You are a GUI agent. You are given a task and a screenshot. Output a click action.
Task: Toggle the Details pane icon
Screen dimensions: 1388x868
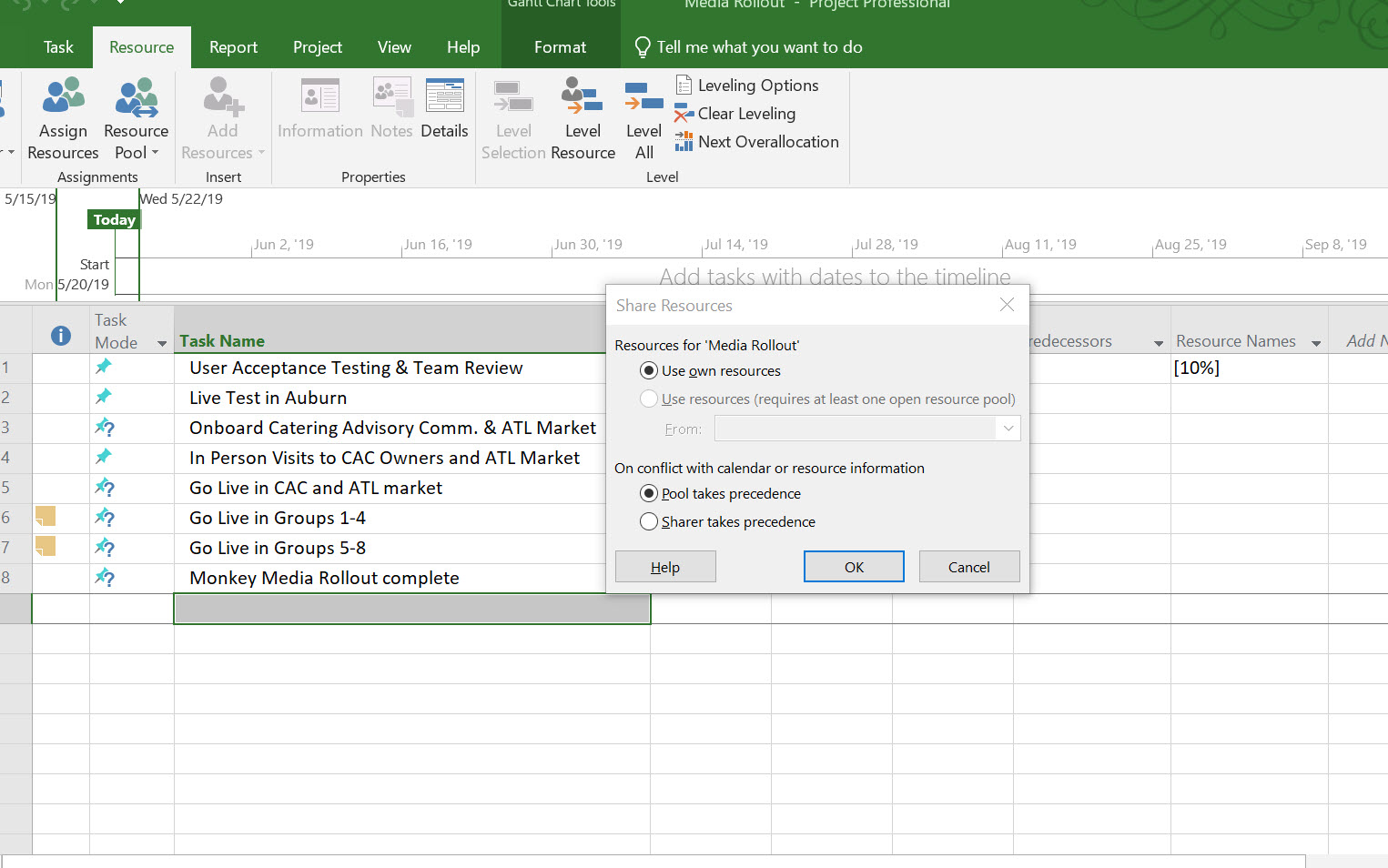(444, 96)
